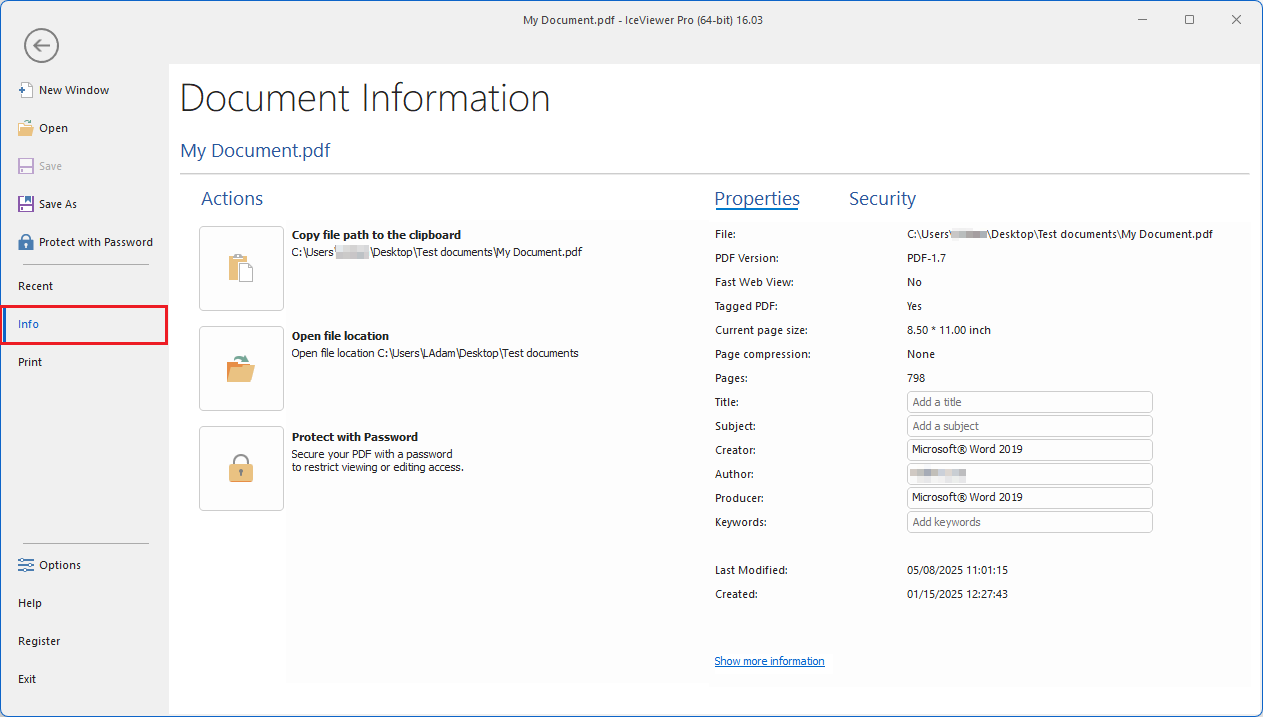The image size is (1263, 717).
Task: Click the Last Modified date 05/08/2025 11:01:15
Action: (x=957, y=570)
